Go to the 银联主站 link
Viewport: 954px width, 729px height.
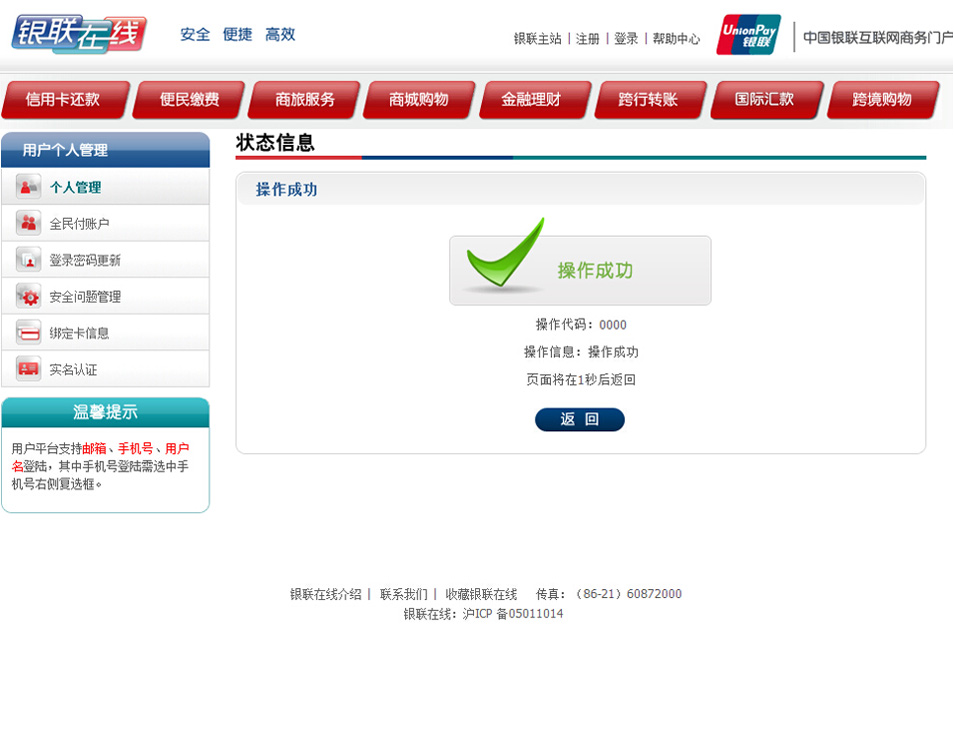click(537, 39)
